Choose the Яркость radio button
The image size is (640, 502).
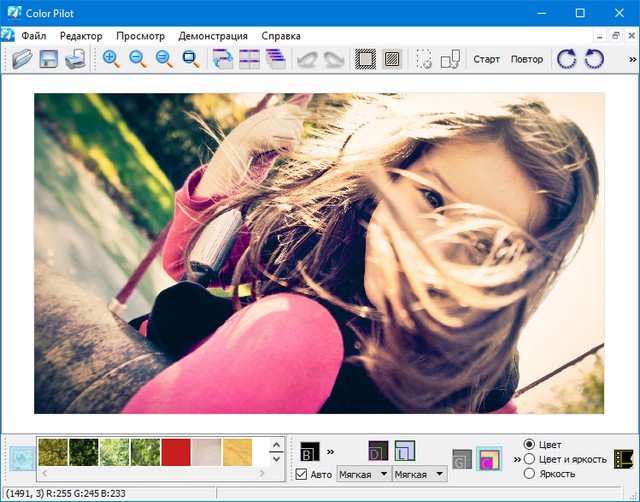(x=529, y=474)
